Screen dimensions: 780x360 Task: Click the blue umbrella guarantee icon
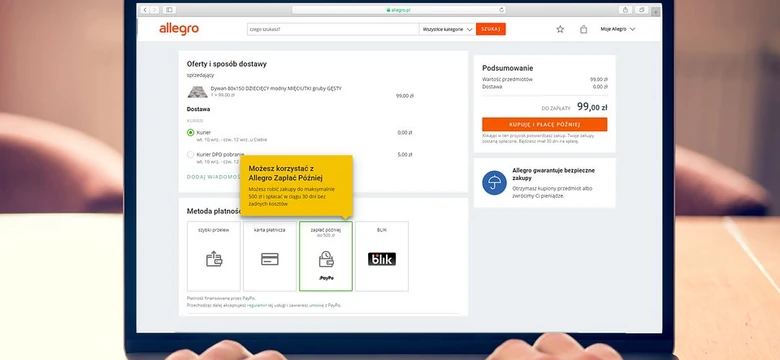[x=494, y=182]
